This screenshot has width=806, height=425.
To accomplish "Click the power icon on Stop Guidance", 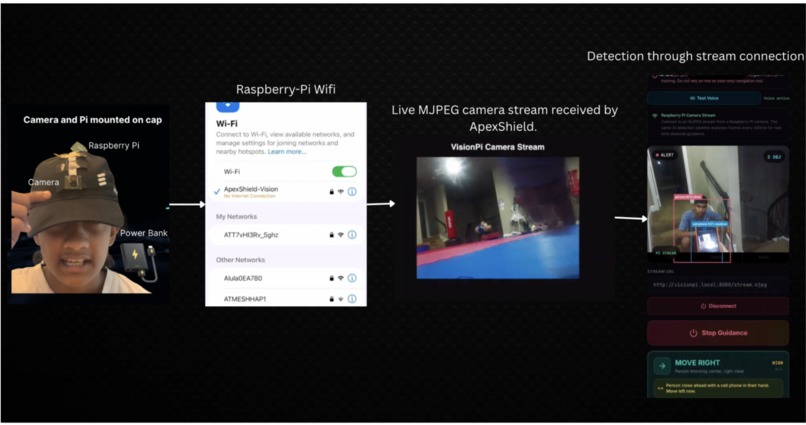I will (693, 333).
